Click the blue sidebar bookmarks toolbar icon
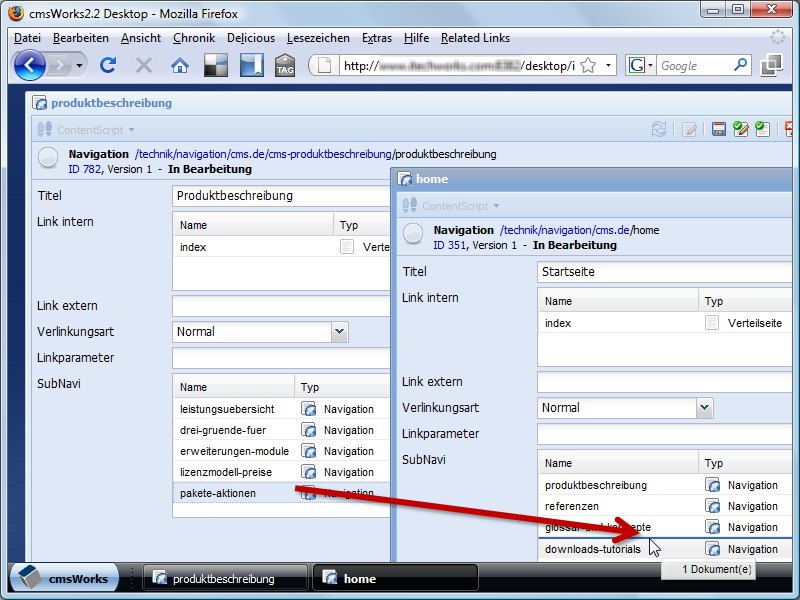The height and width of the screenshot is (600, 800). (x=252, y=65)
